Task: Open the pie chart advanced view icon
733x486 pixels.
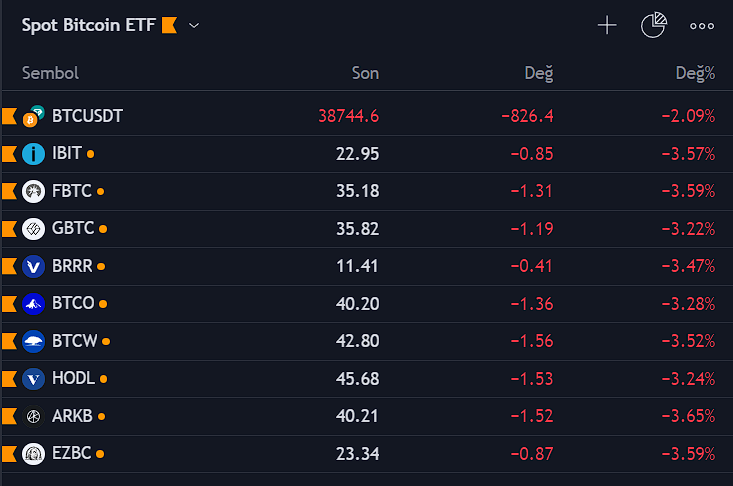Action: (653, 26)
